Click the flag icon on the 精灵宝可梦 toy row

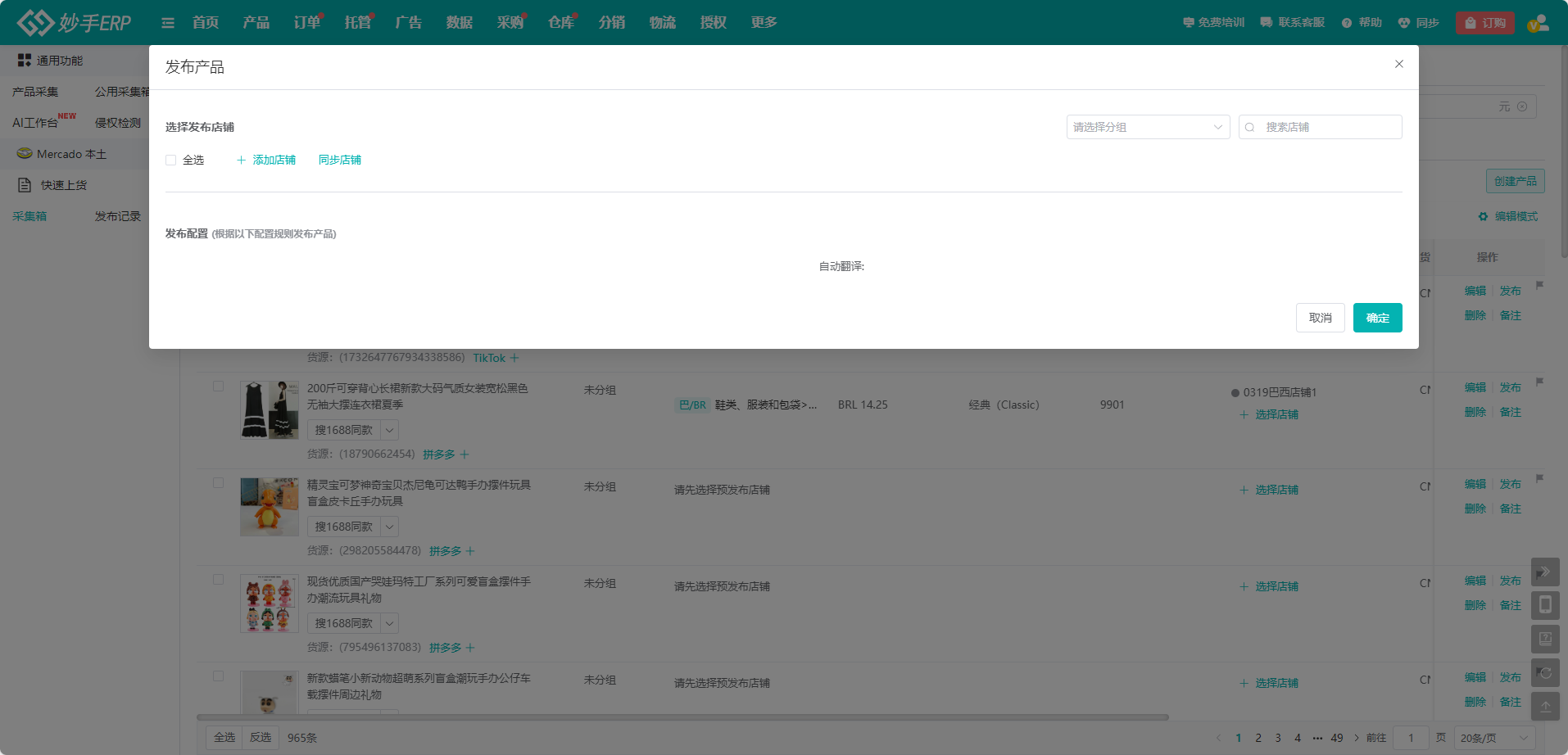coord(1539,478)
